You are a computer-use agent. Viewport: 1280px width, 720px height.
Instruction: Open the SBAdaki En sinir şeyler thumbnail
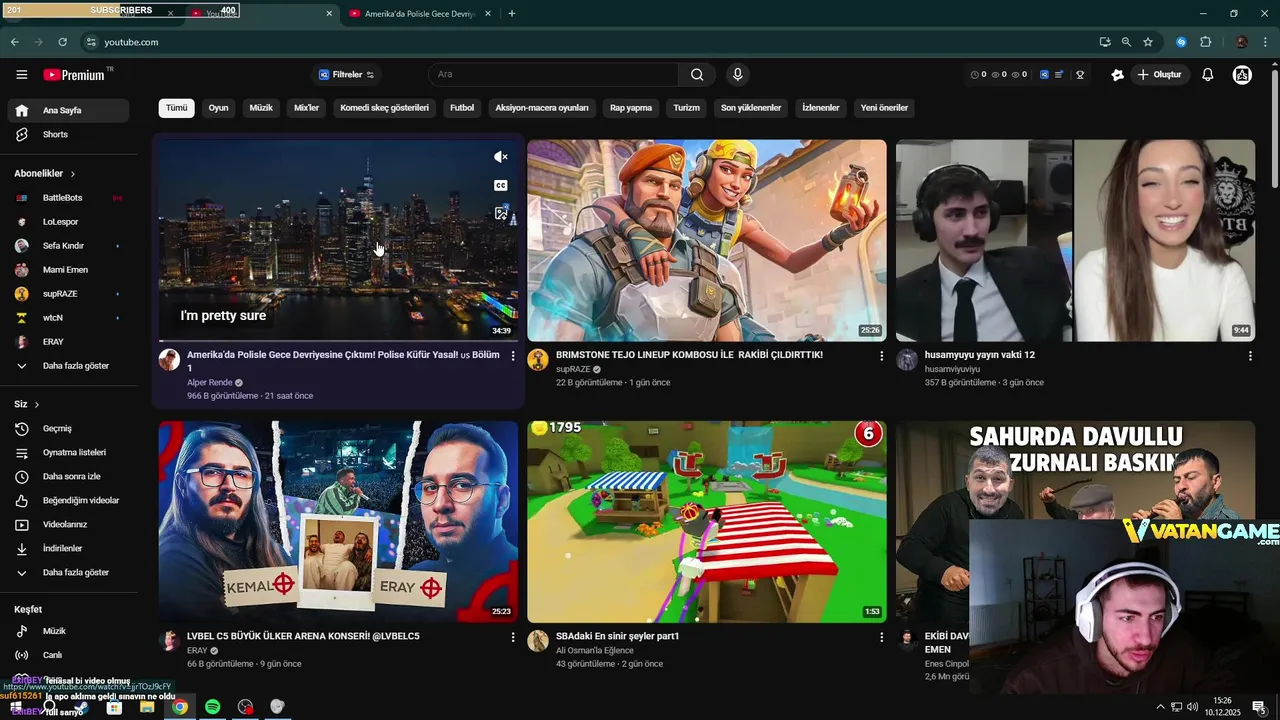707,522
